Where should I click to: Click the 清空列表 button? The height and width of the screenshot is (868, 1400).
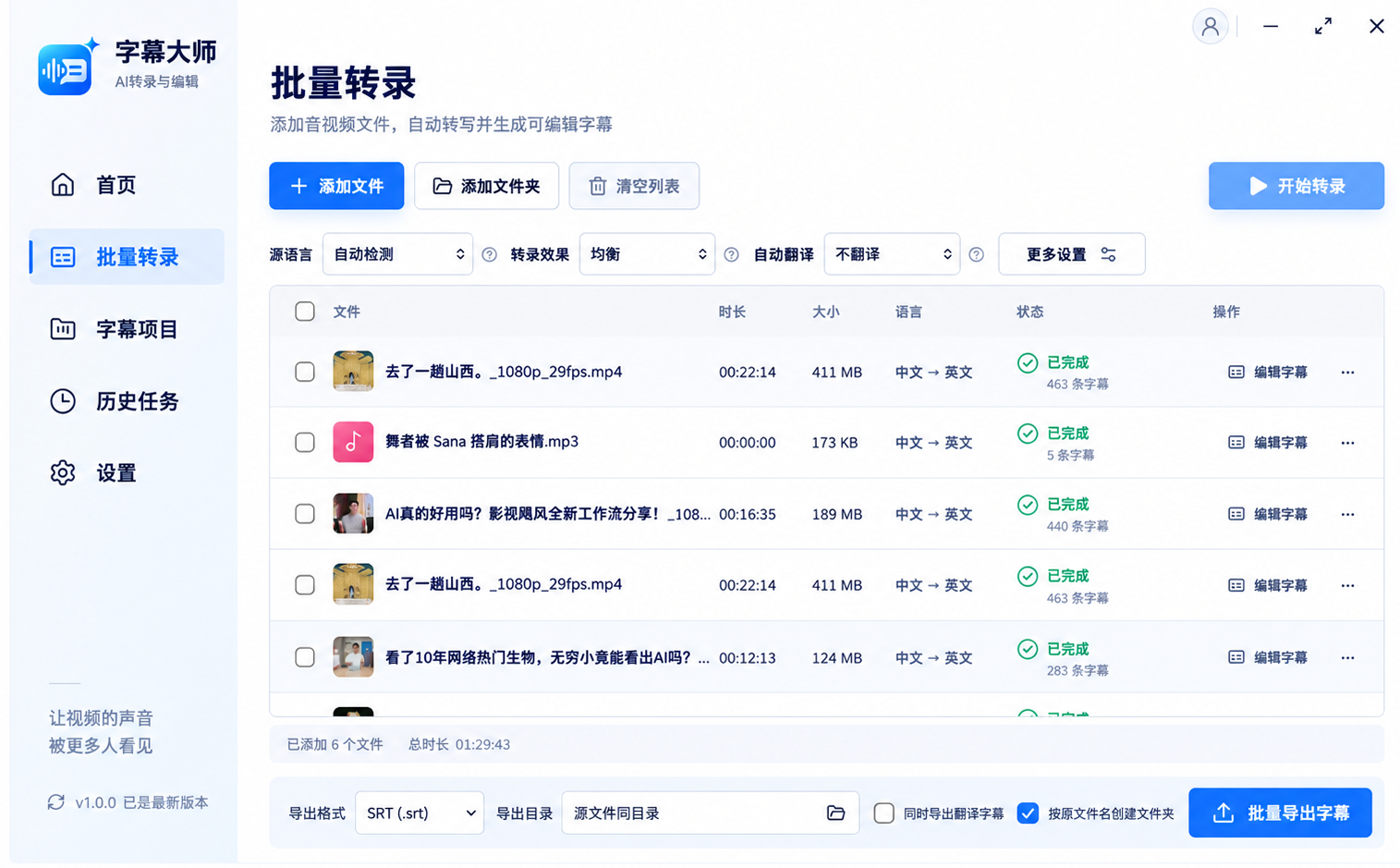[x=634, y=186]
